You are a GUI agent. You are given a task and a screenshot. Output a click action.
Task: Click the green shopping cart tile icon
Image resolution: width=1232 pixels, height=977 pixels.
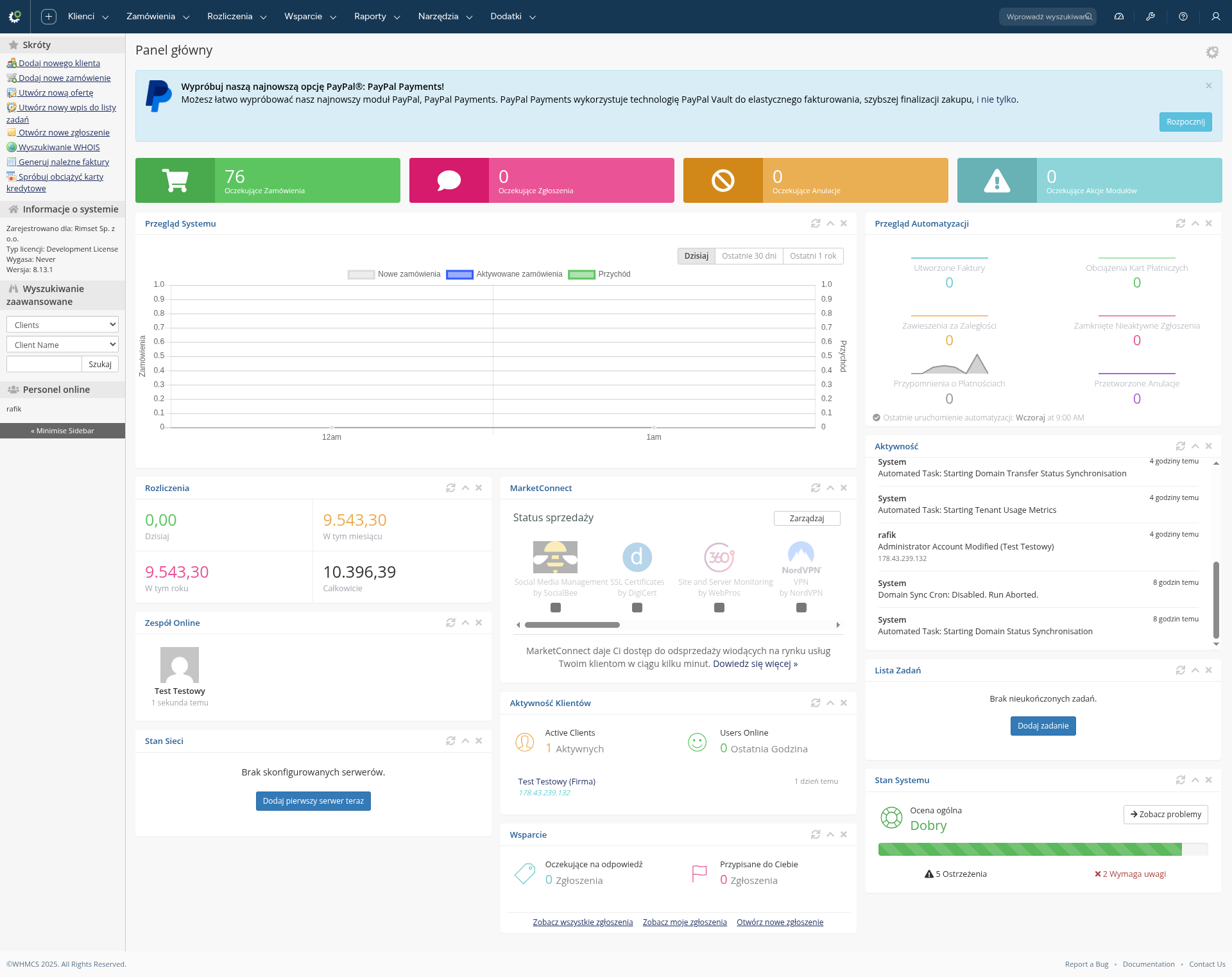click(x=175, y=180)
